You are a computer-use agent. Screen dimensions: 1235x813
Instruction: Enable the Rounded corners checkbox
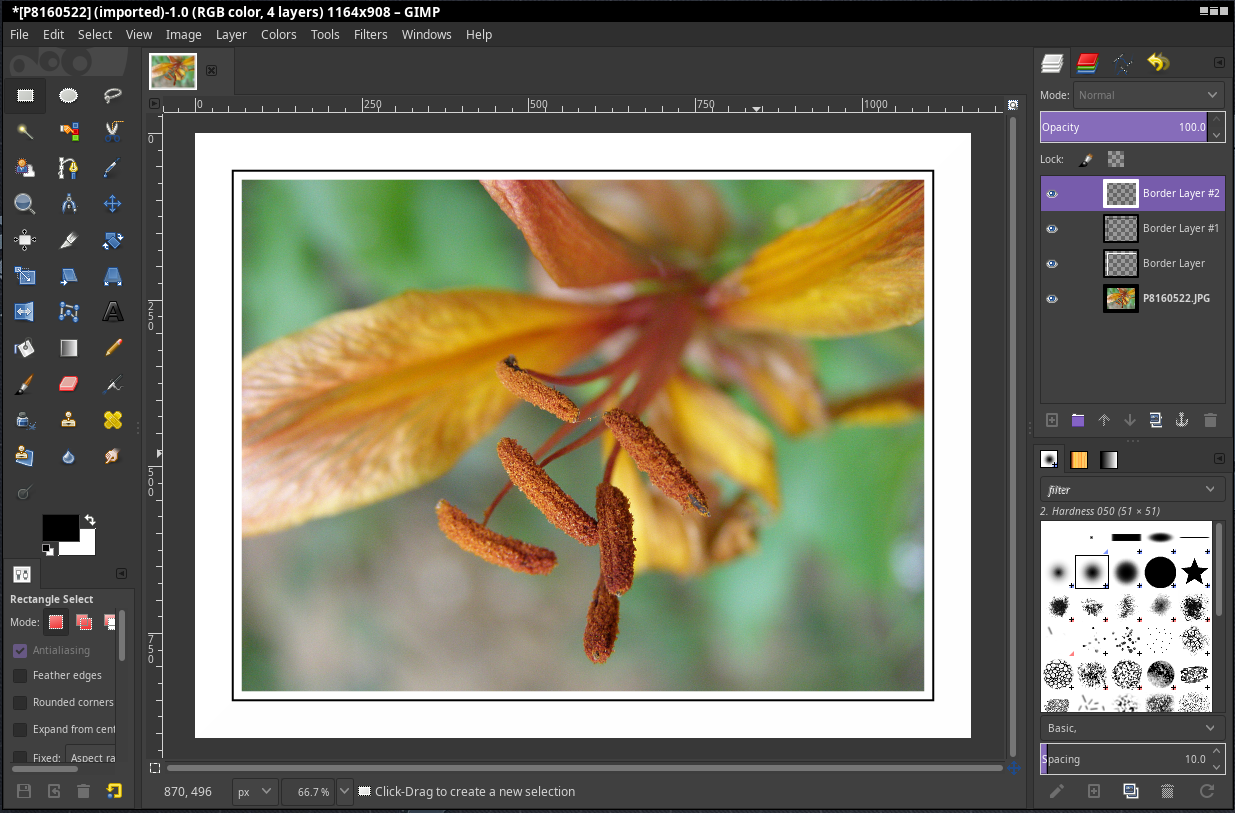point(20,703)
